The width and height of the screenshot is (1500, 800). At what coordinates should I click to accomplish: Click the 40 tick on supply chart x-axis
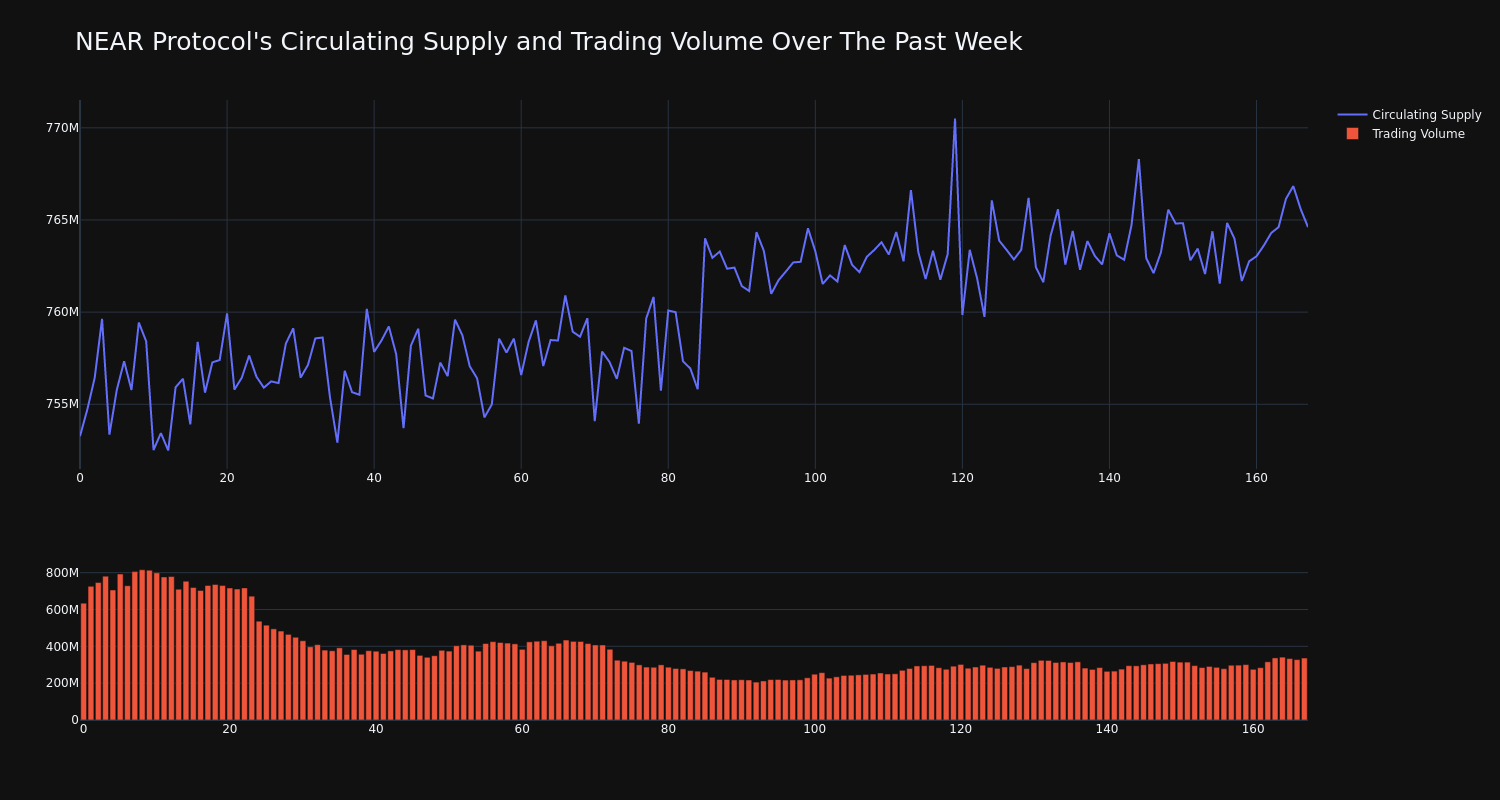coord(374,478)
